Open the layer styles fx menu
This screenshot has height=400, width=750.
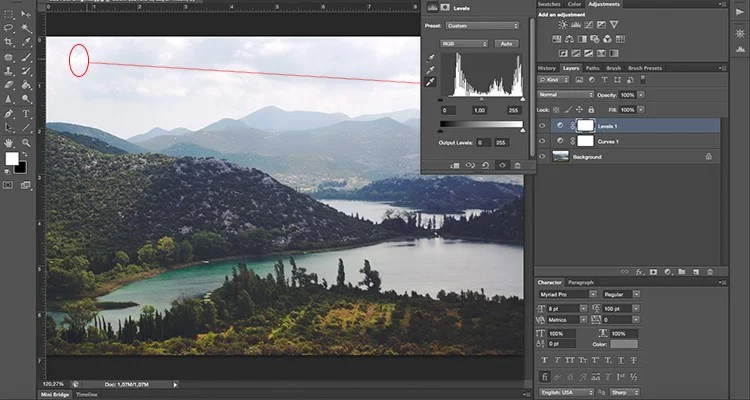[x=640, y=272]
